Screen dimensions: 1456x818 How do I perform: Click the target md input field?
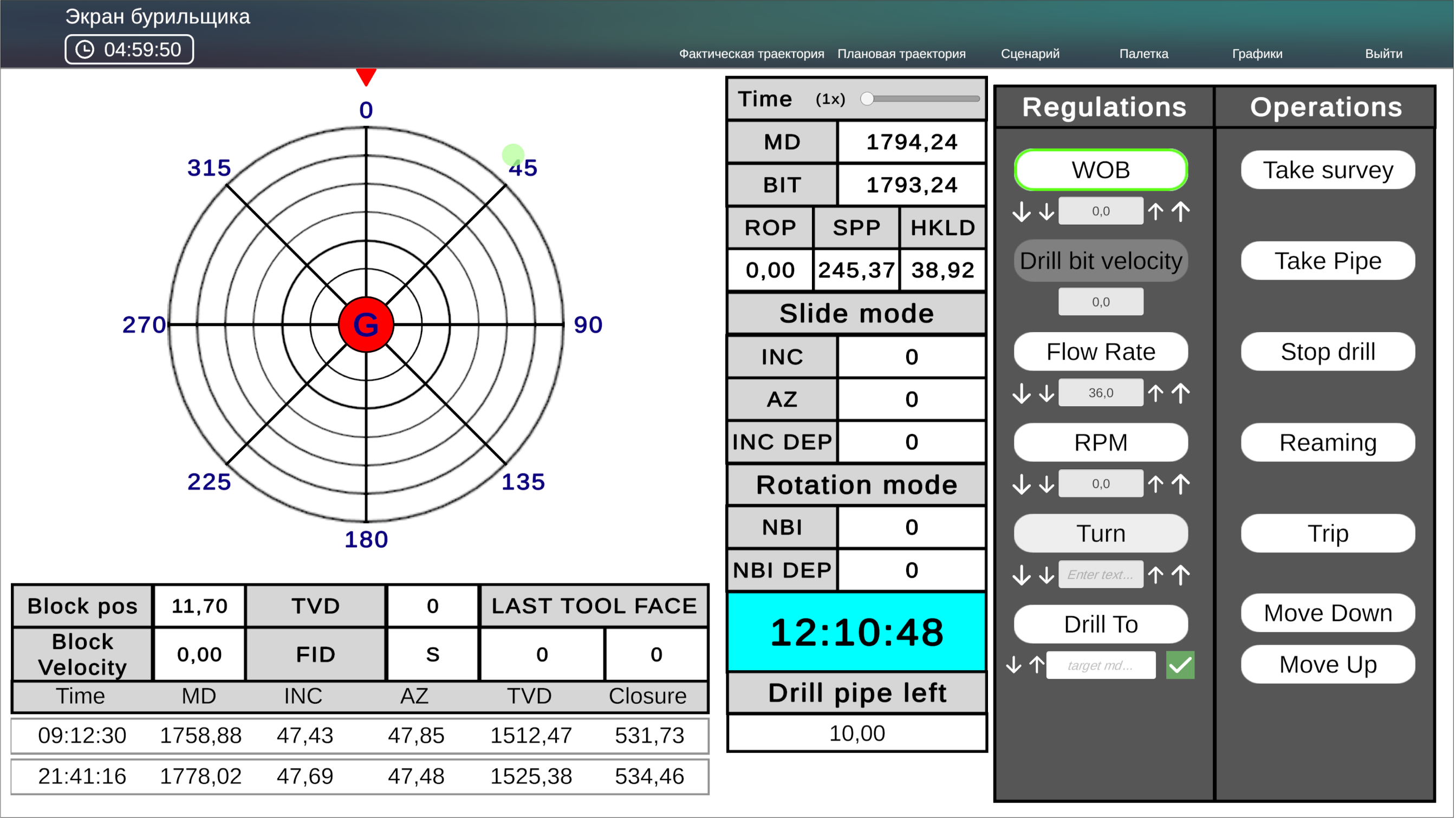click(1101, 665)
